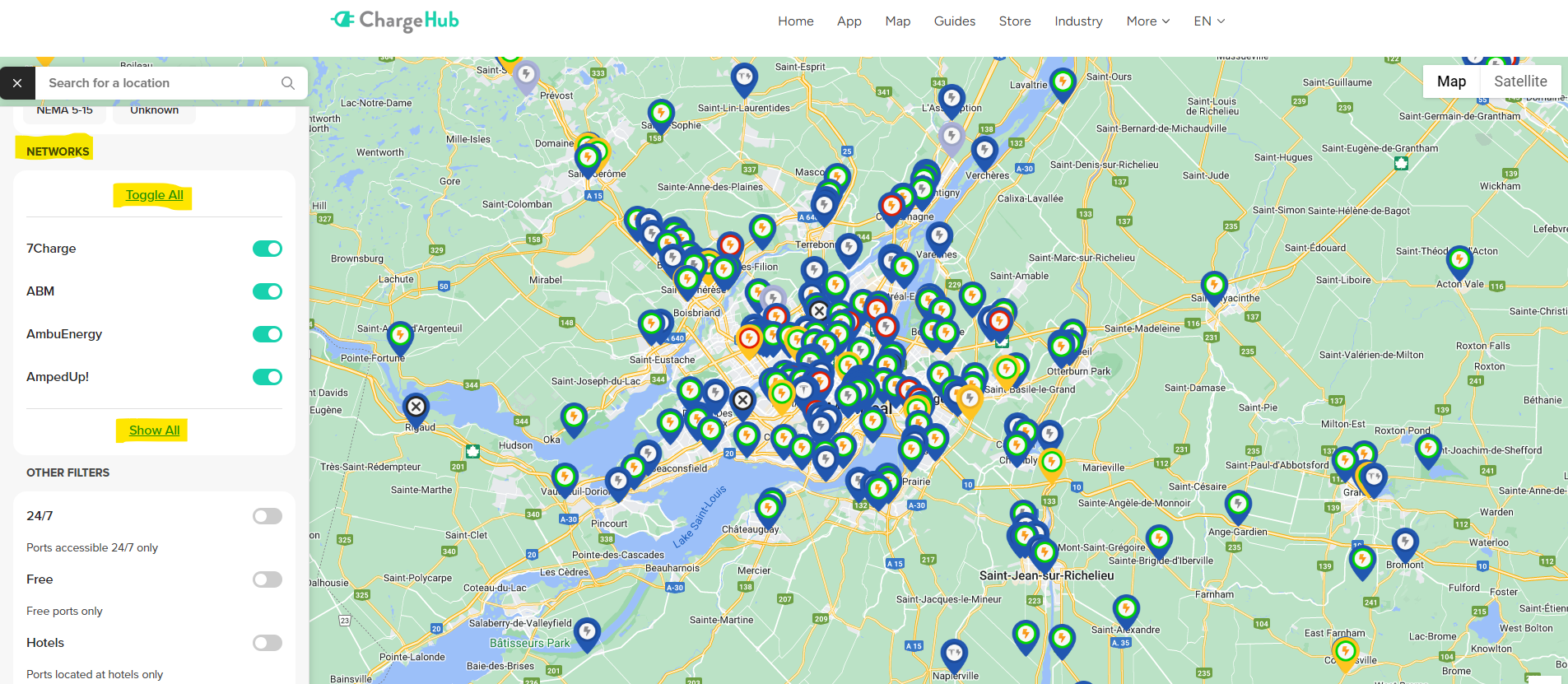This screenshot has width=1568, height=684.
Task: Click the orange pin near Marieville
Action: coord(1051,465)
